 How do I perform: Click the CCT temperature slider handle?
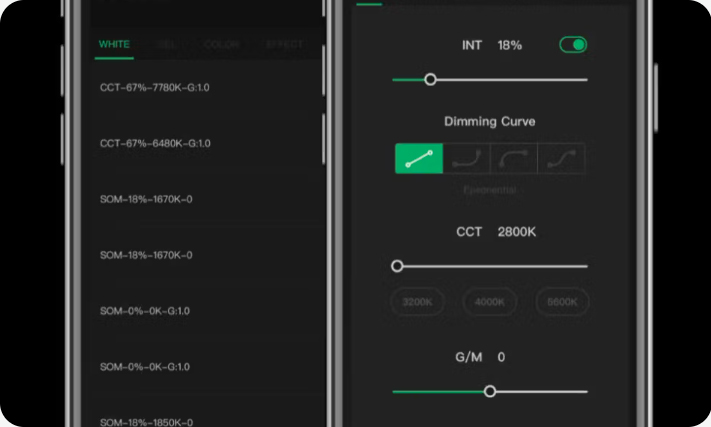click(397, 266)
